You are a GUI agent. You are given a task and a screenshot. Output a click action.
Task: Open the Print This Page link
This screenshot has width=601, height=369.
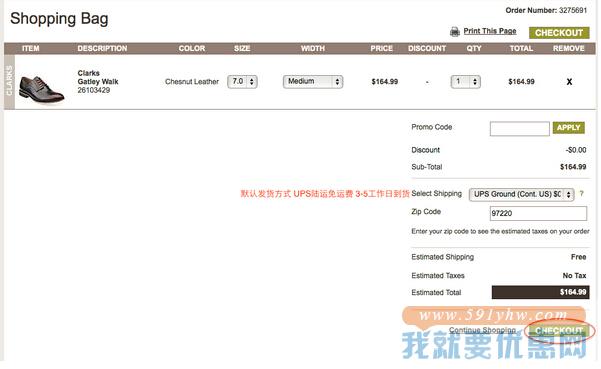pyautogui.click(x=490, y=31)
